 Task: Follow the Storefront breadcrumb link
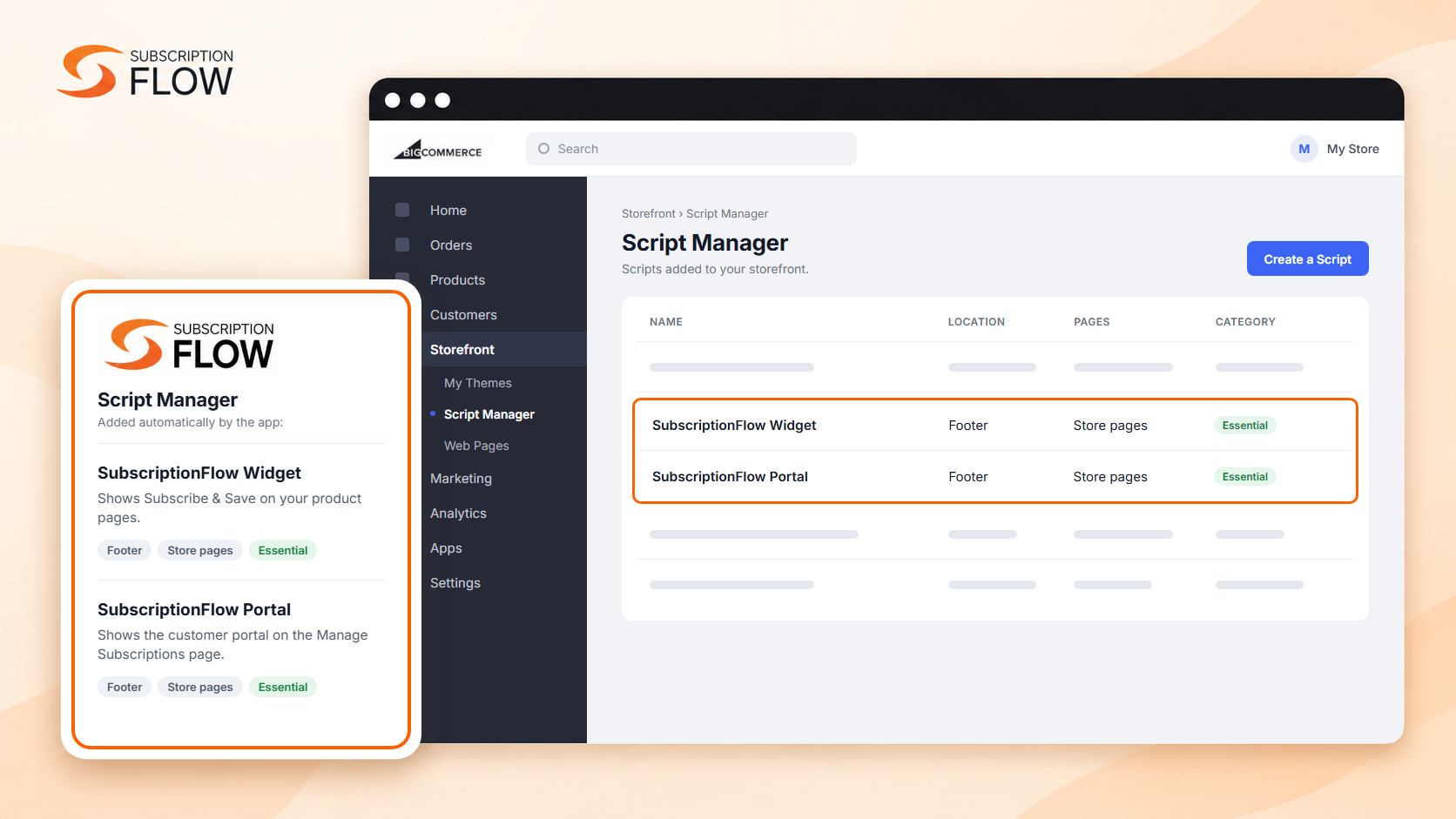649,213
